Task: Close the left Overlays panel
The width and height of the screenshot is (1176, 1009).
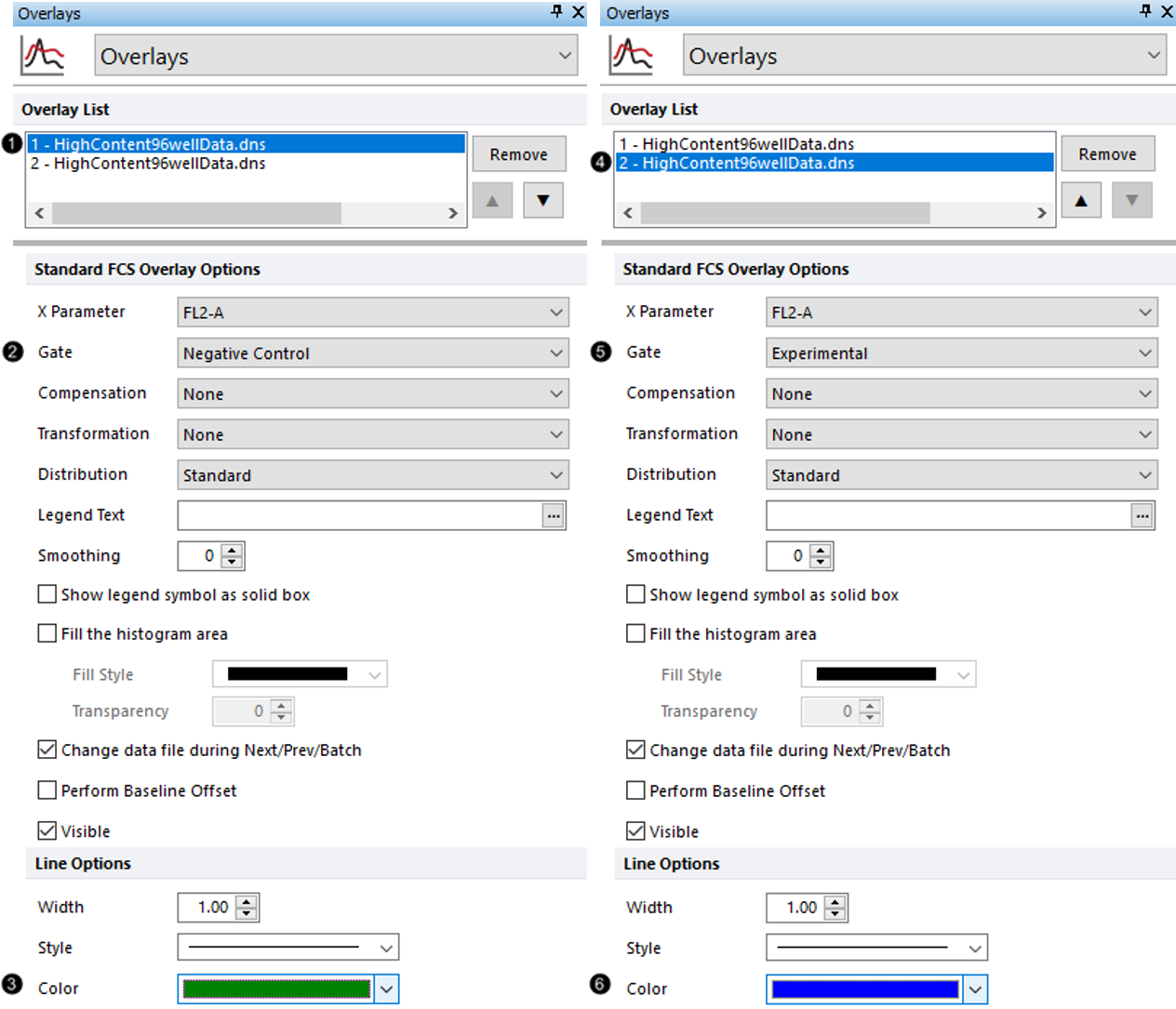Action: coord(578,12)
